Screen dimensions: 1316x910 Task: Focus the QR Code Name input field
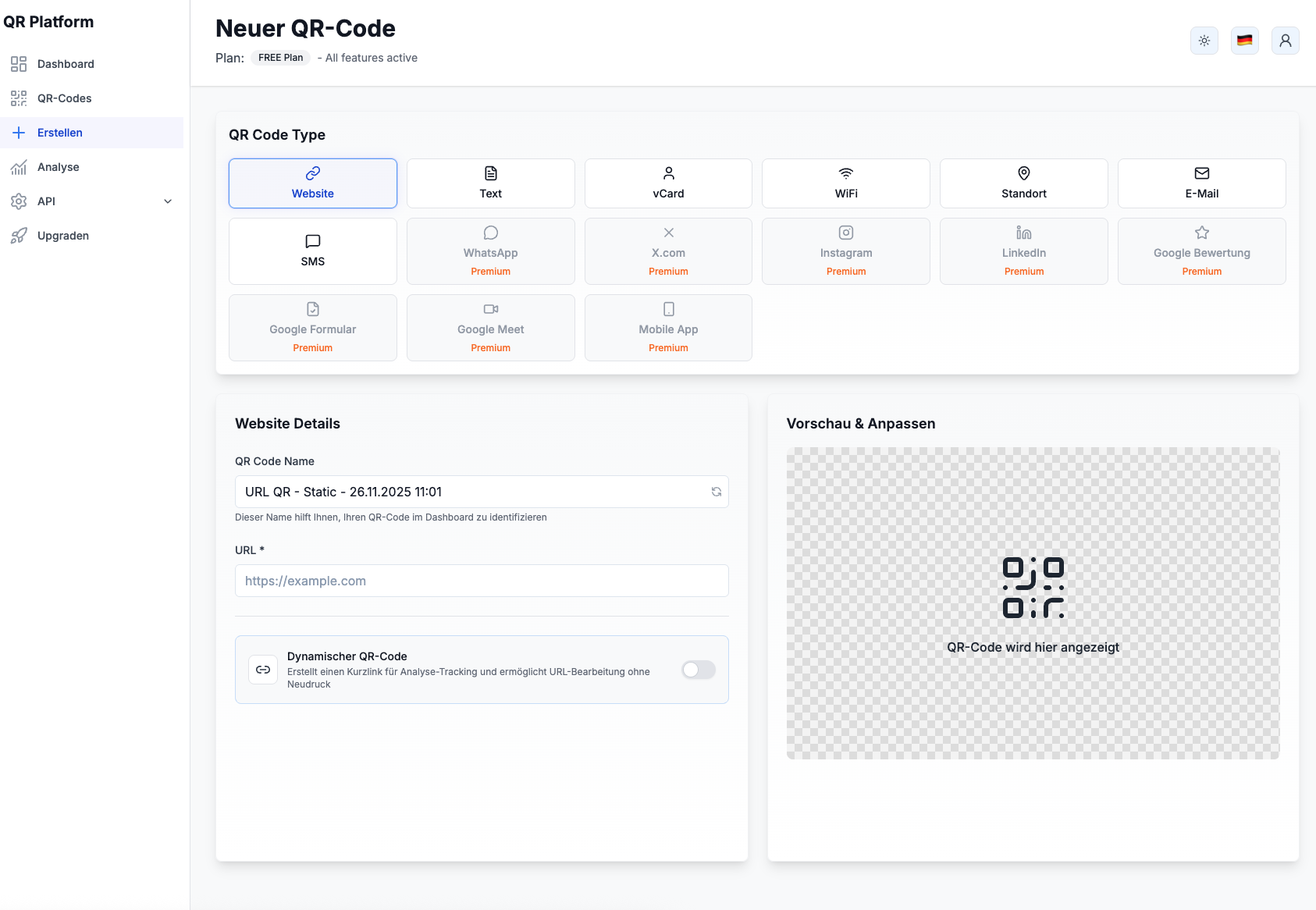(x=482, y=492)
